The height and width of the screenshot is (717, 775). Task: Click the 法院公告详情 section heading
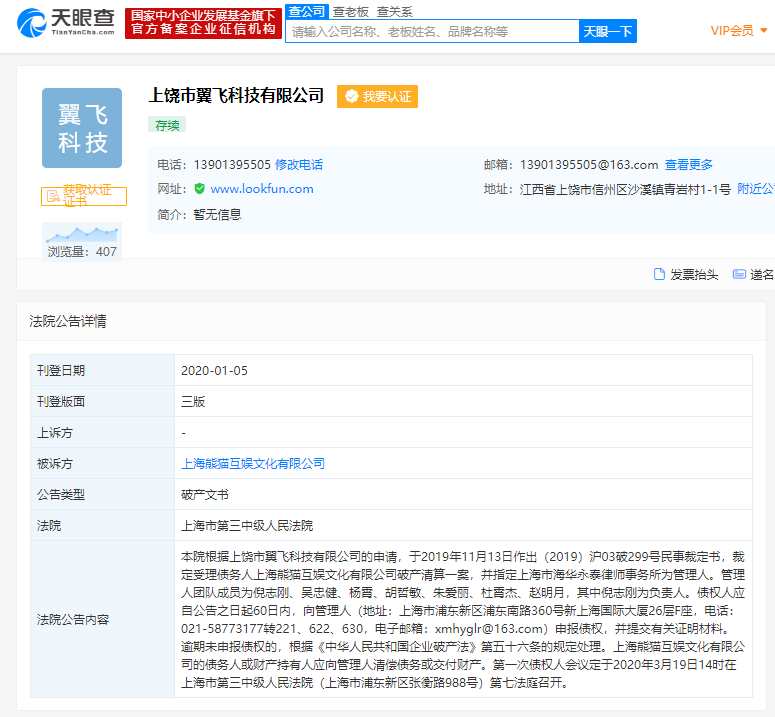click(x=68, y=321)
